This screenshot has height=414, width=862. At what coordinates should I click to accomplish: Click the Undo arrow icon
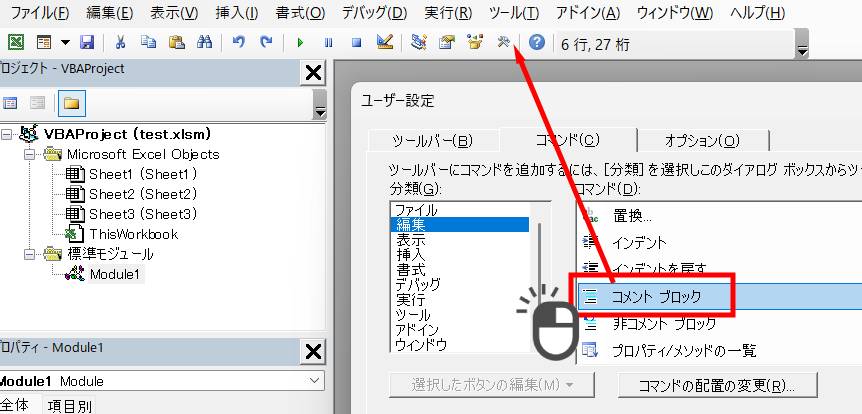[239, 42]
